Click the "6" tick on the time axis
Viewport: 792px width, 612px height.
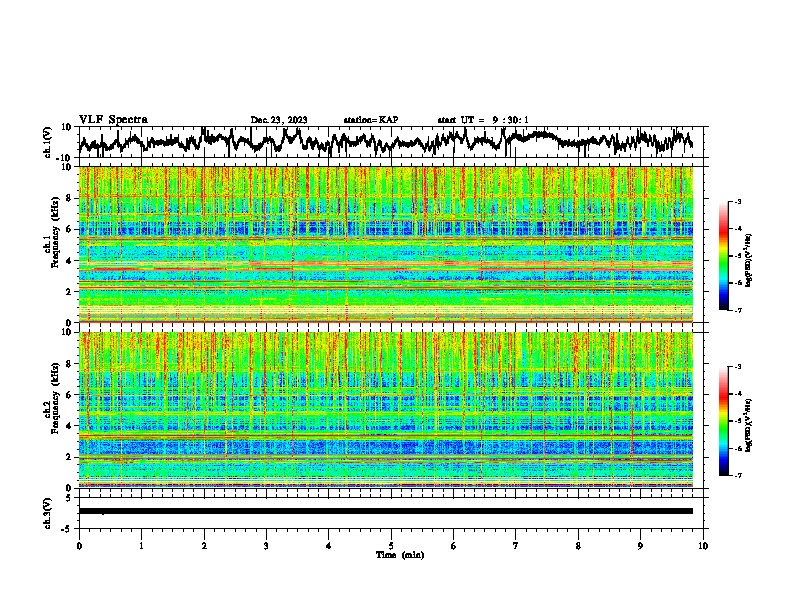click(454, 546)
